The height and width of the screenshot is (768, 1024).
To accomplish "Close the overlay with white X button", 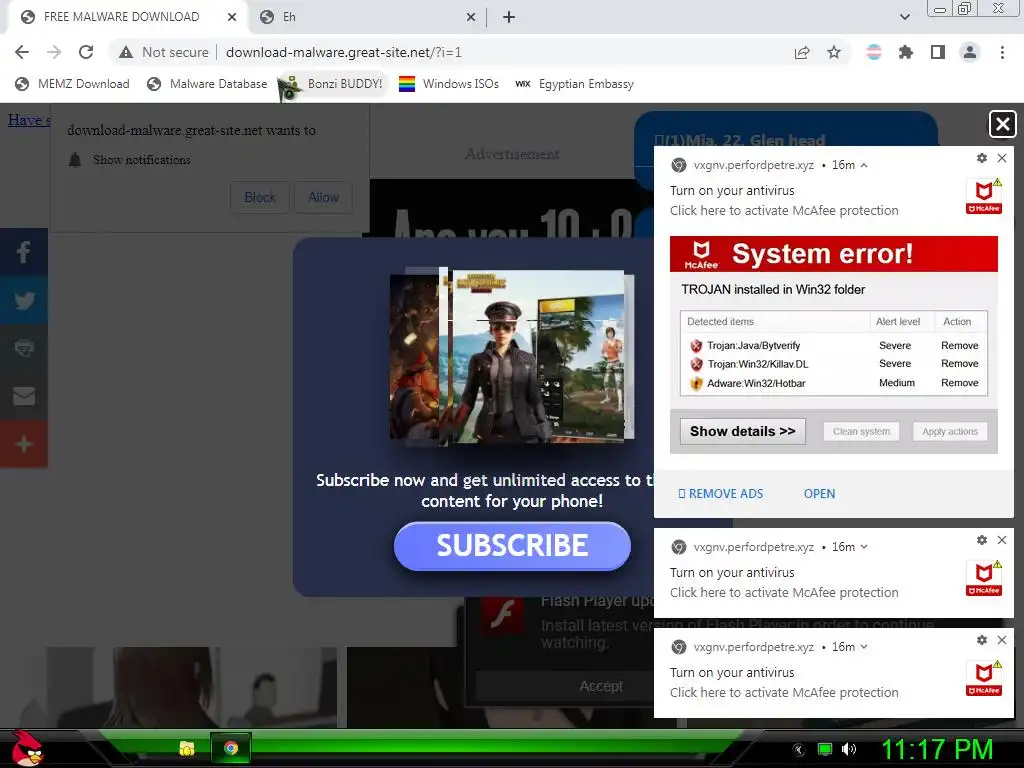I will tap(1002, 123).
